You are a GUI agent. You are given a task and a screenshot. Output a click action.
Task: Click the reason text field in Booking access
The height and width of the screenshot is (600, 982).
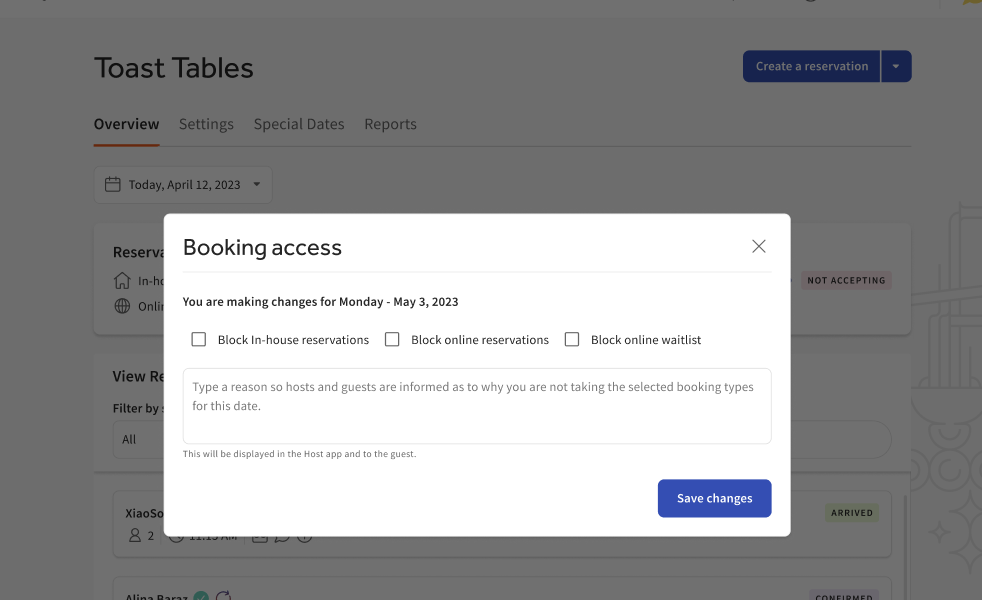tap(477, 404)
